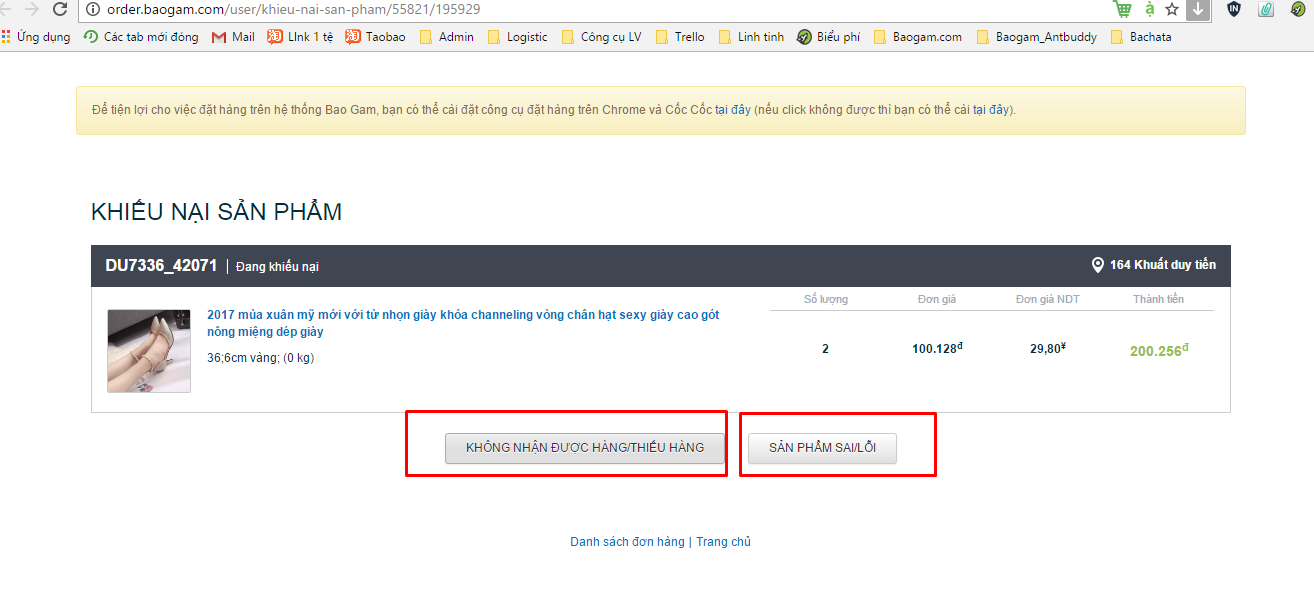Viewport: 1314px width, 592px height.
Task: Expand the Logistic bookmark folder
Action: point(517,37)
